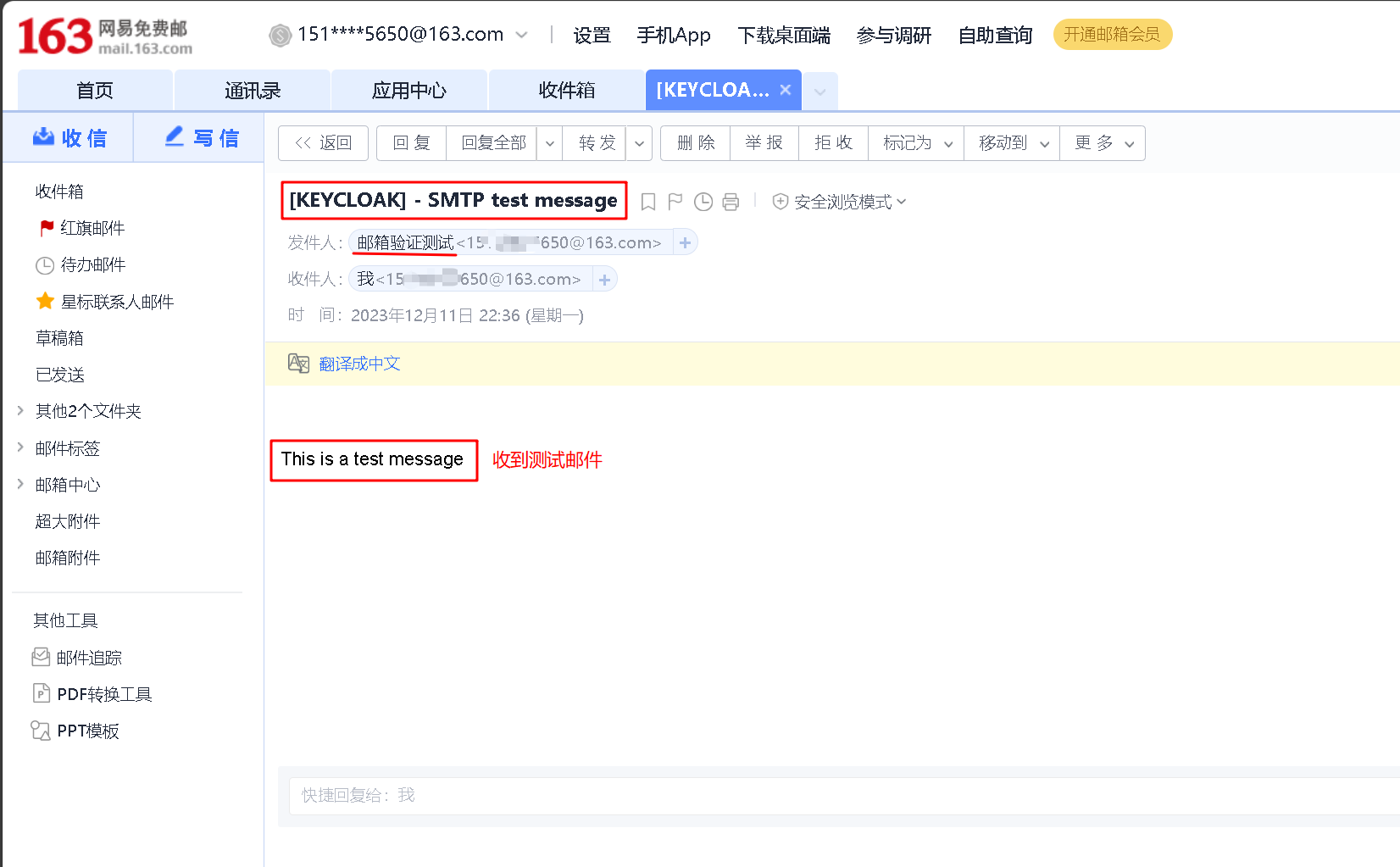This screenshot has height=867, width=1400.
Task: Open compose with the 写信 pen icon
Action: click(173, 136)
